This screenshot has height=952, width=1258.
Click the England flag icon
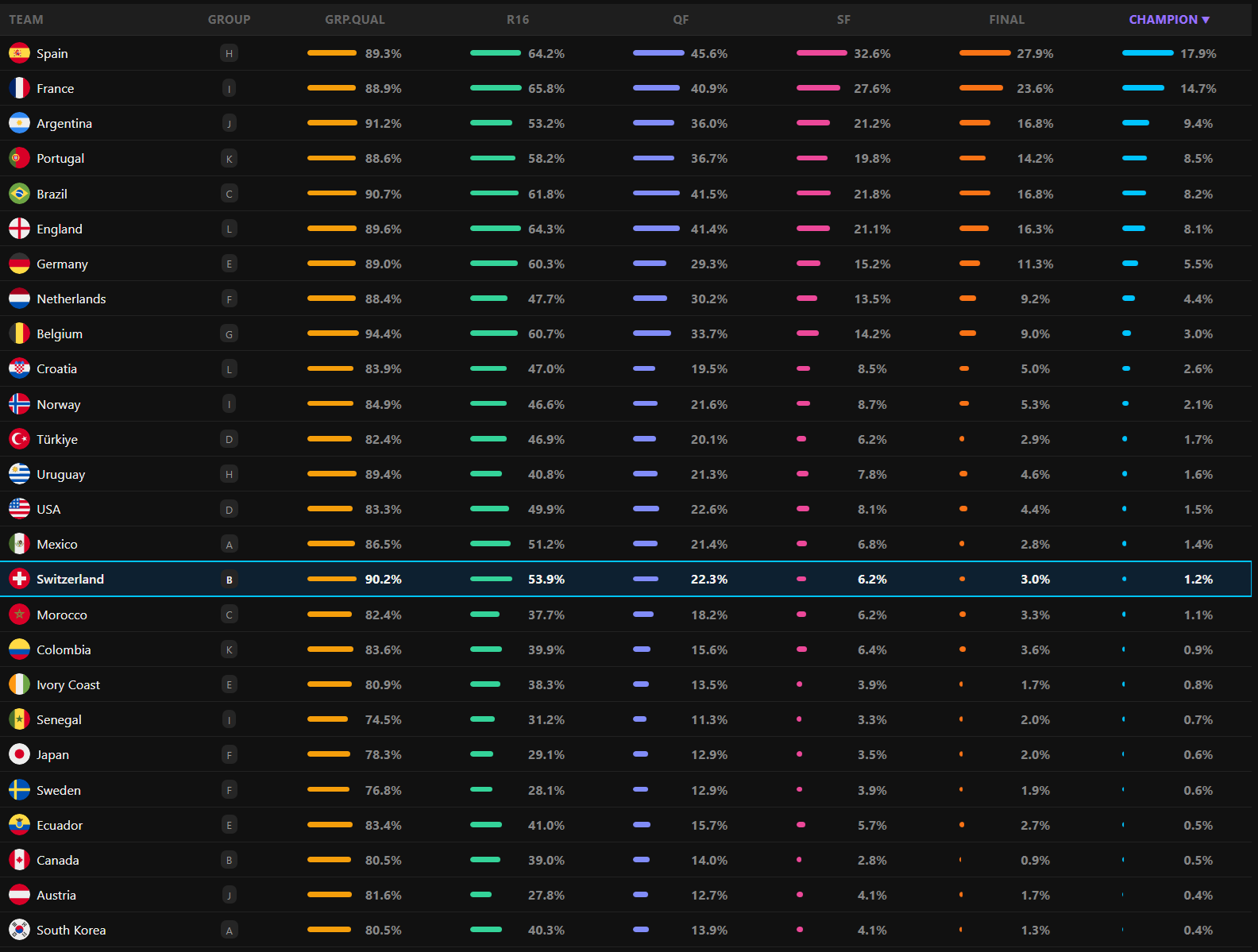[x=19, y=229]
